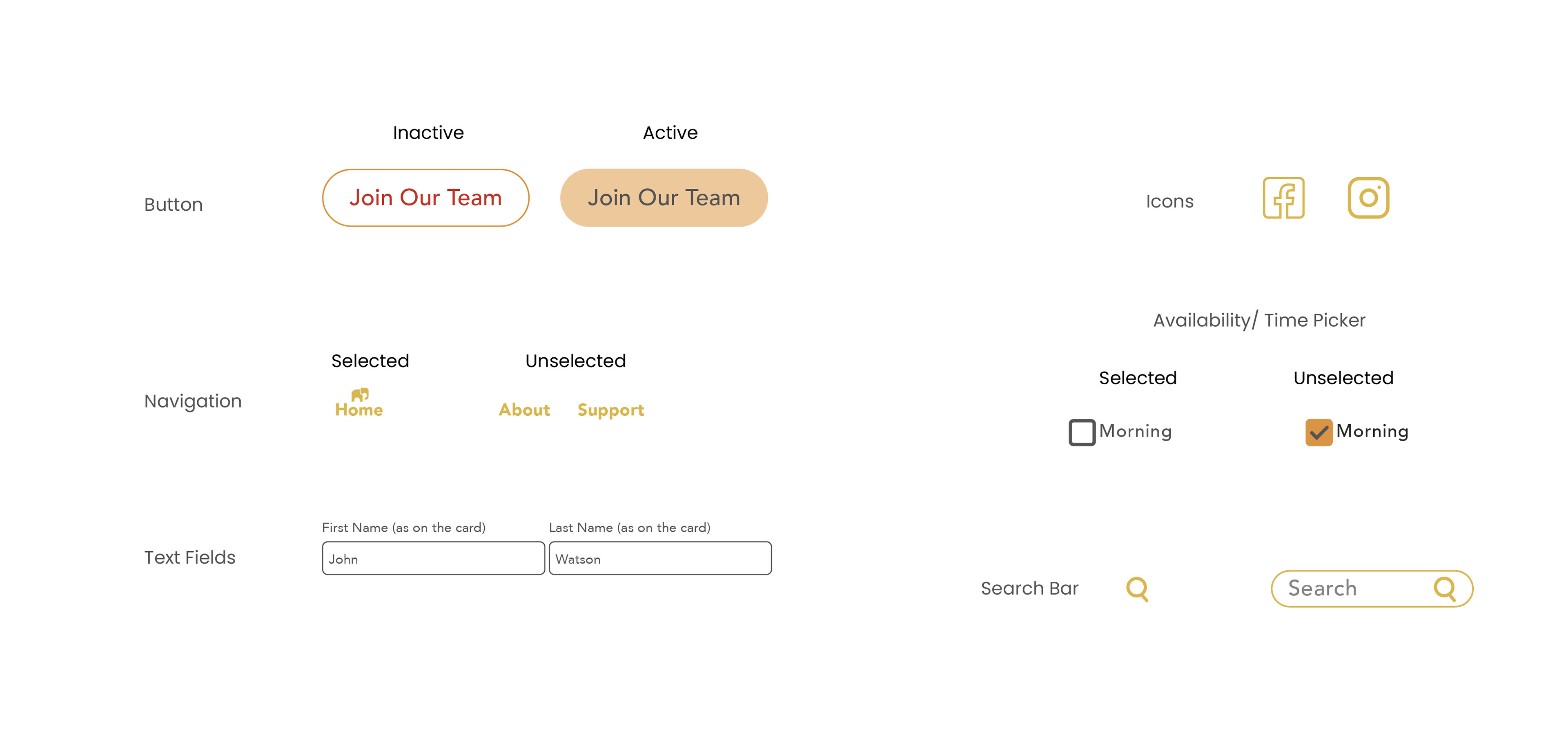This screenshot has height=731, width=1568.
Task: Click the filled Join Our Team button
Action: click(x=664, y=198)
